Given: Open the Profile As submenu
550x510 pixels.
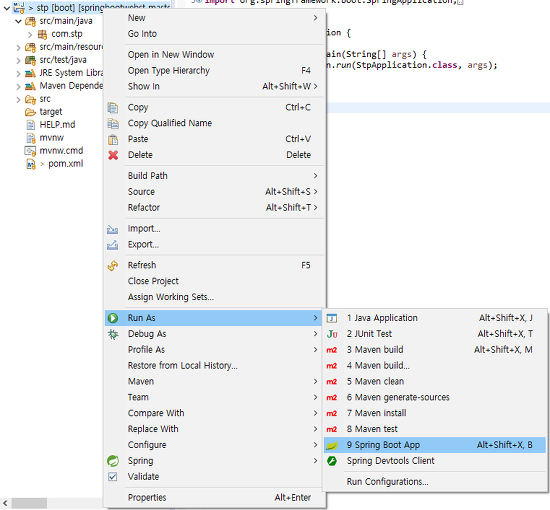Looking at the screenshot, I should (x=215, y=350).
